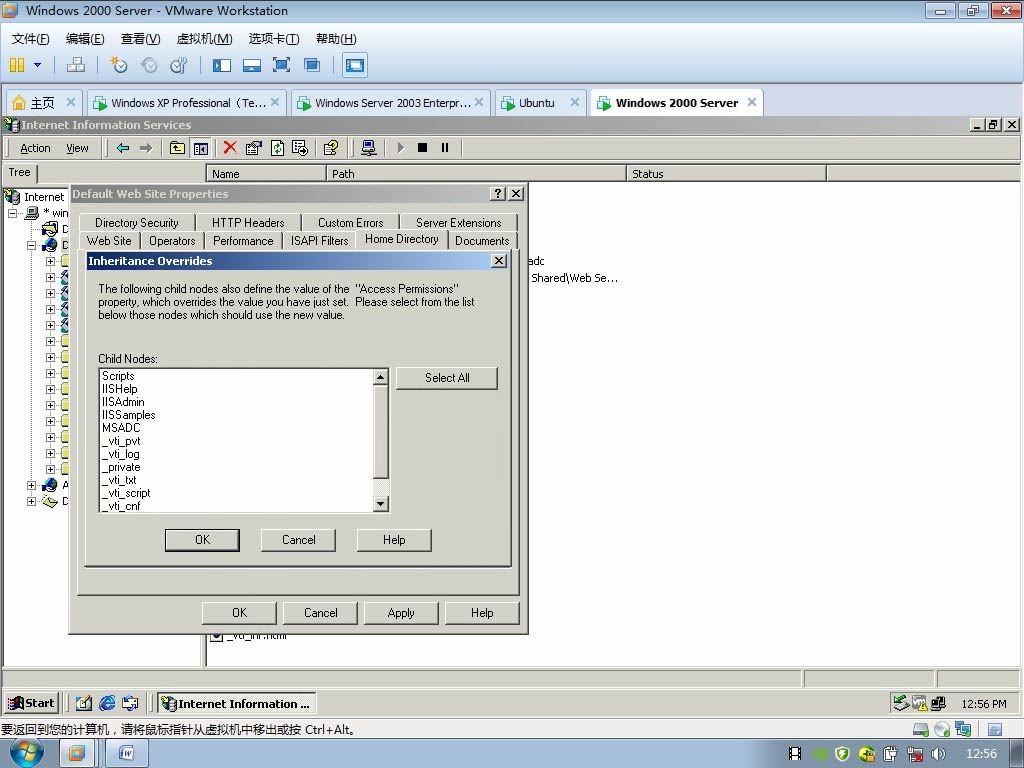The image size is (1024, 768).
Task: Open the Action menu in IIS
Action: [35, 148]
